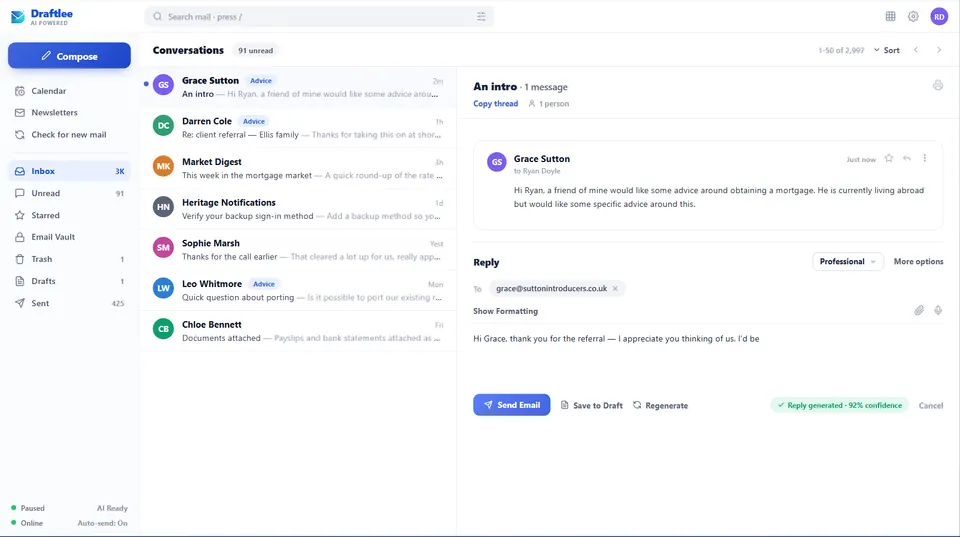
Task: Click the Compose button
Action: tap(69, 56)
